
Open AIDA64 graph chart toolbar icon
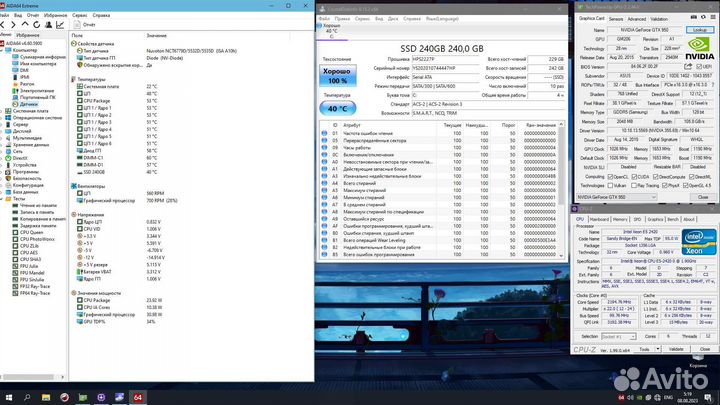(60, 25)
